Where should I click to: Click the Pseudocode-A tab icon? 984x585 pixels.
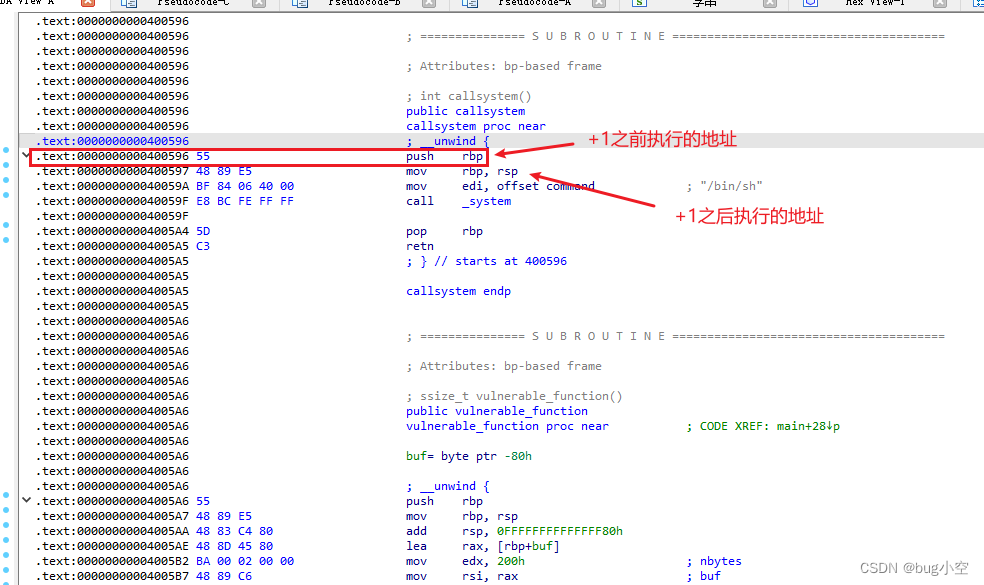(x=470, y=3)
